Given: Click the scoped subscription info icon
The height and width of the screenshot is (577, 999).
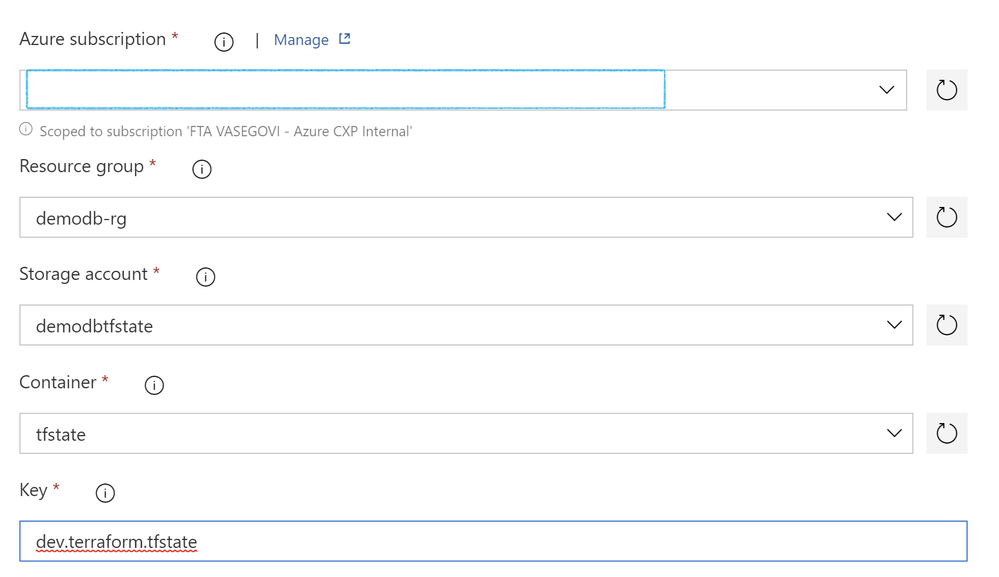Looking at the screenshot, I should [25, 129].
